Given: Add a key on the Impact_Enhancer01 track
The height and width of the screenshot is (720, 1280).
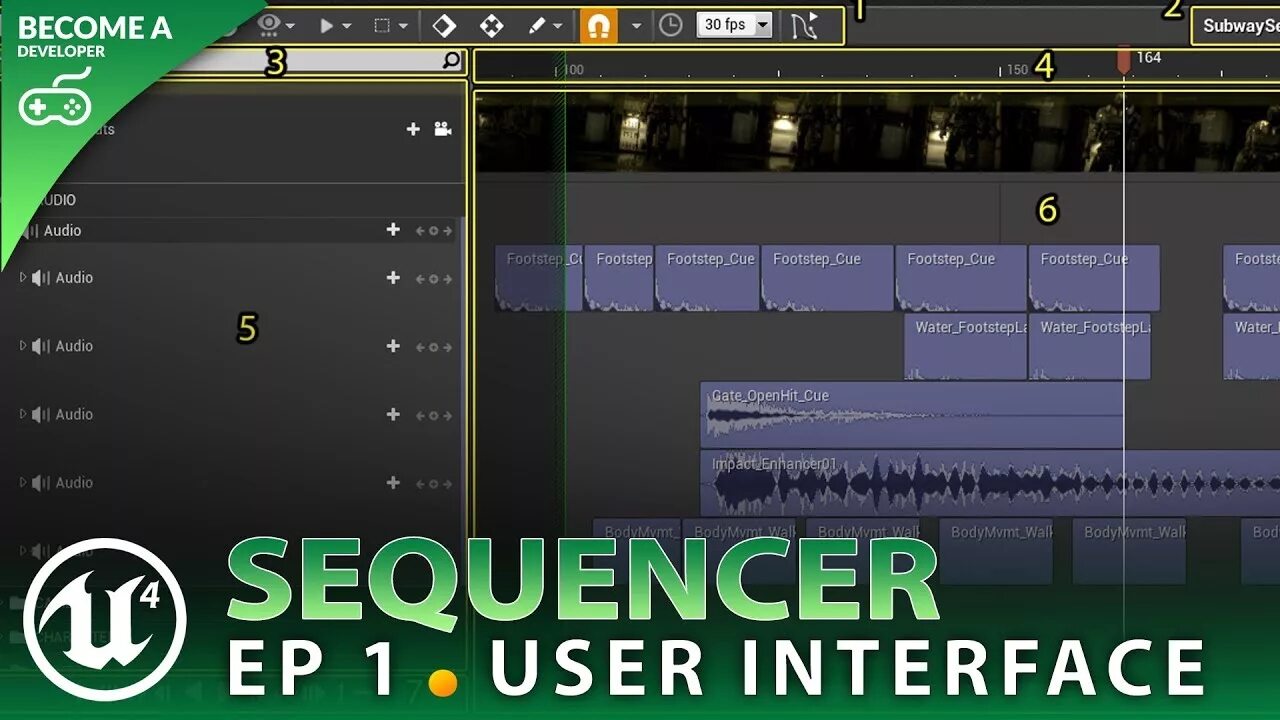Looking at the screenshot, I should pyautogui.click(x=434, y=483).
